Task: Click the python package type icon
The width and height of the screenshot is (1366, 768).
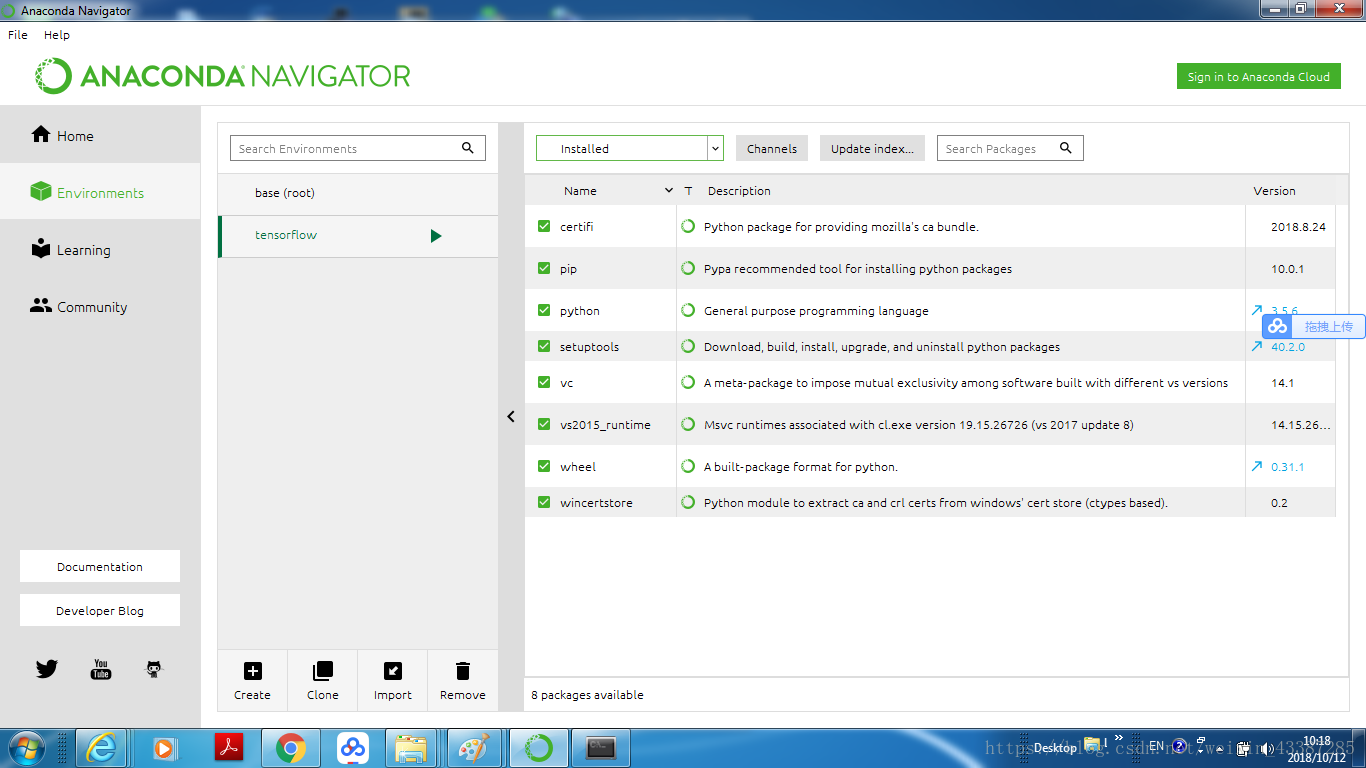Action: pyautogui.click(x=688, y=310)
